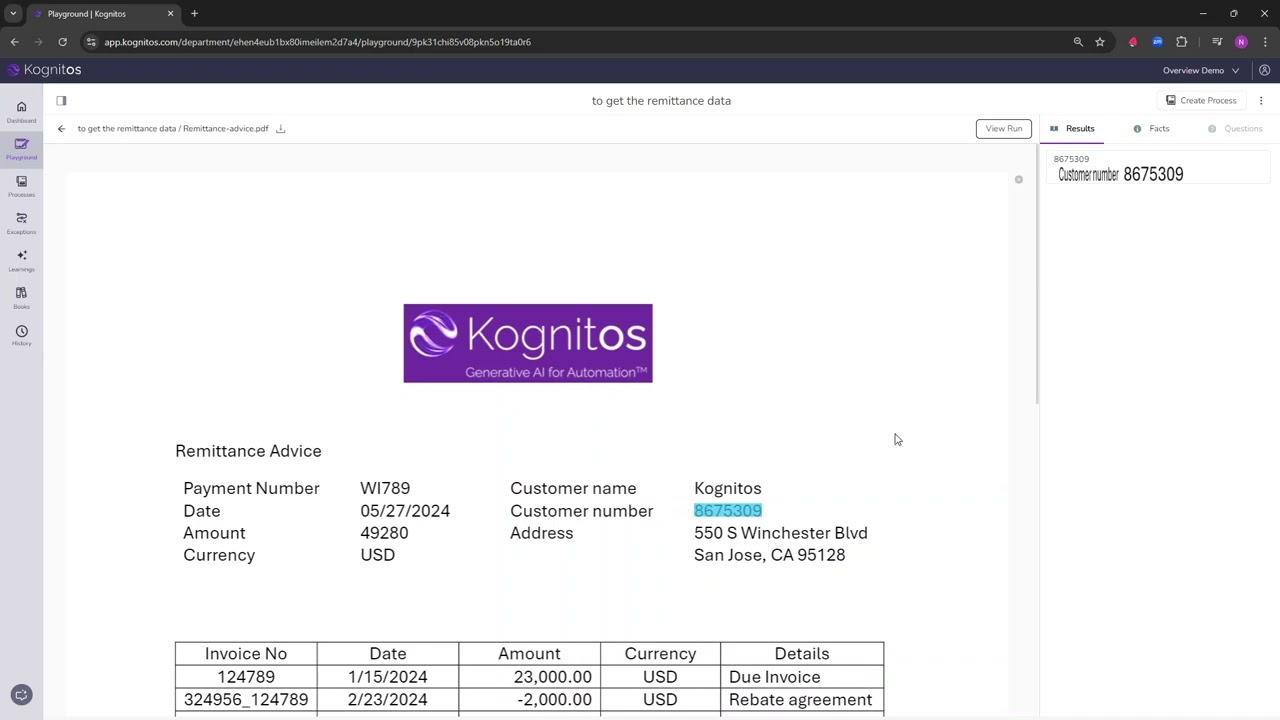Viewport: 1280px width, 720px height.
Task: Open Chrome's three-dot menu
Action: (x=1264, y=42)
